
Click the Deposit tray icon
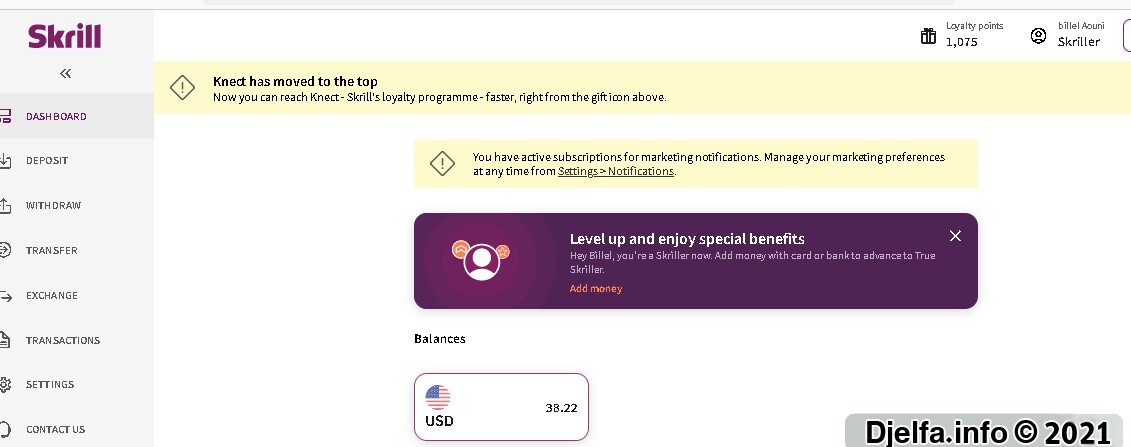[5, 161]
